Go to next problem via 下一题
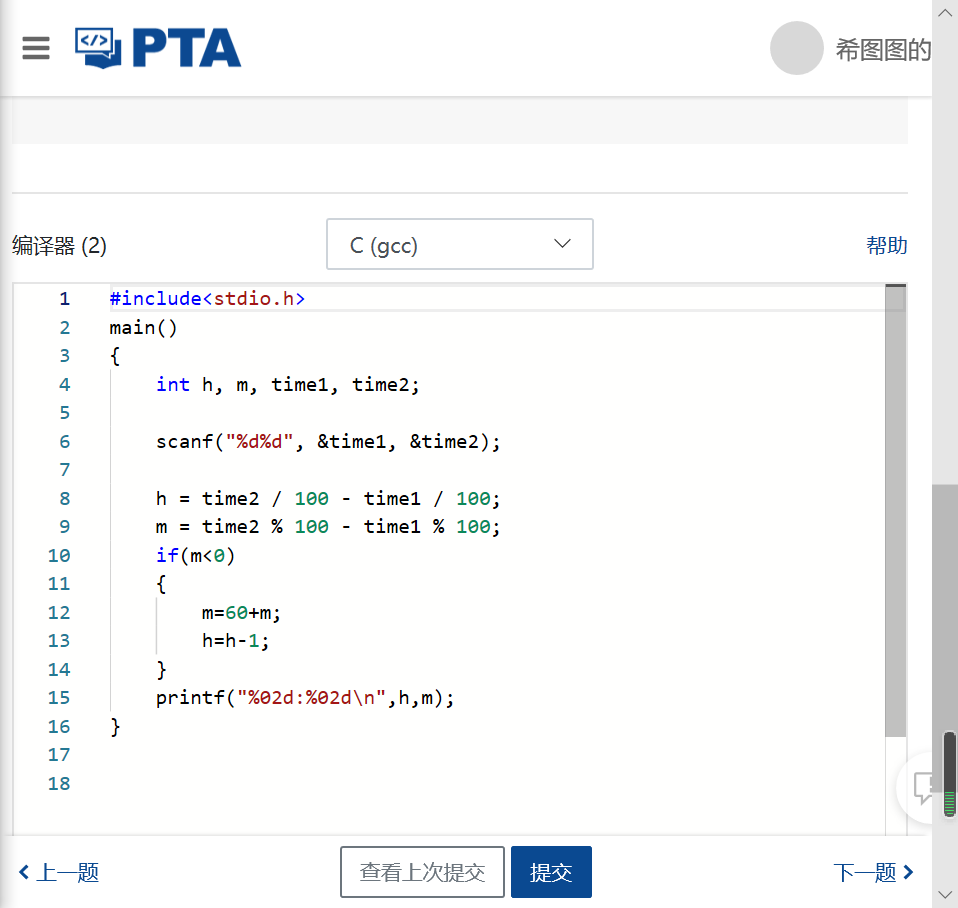This screenshot has width=958, height=908. 873,872
